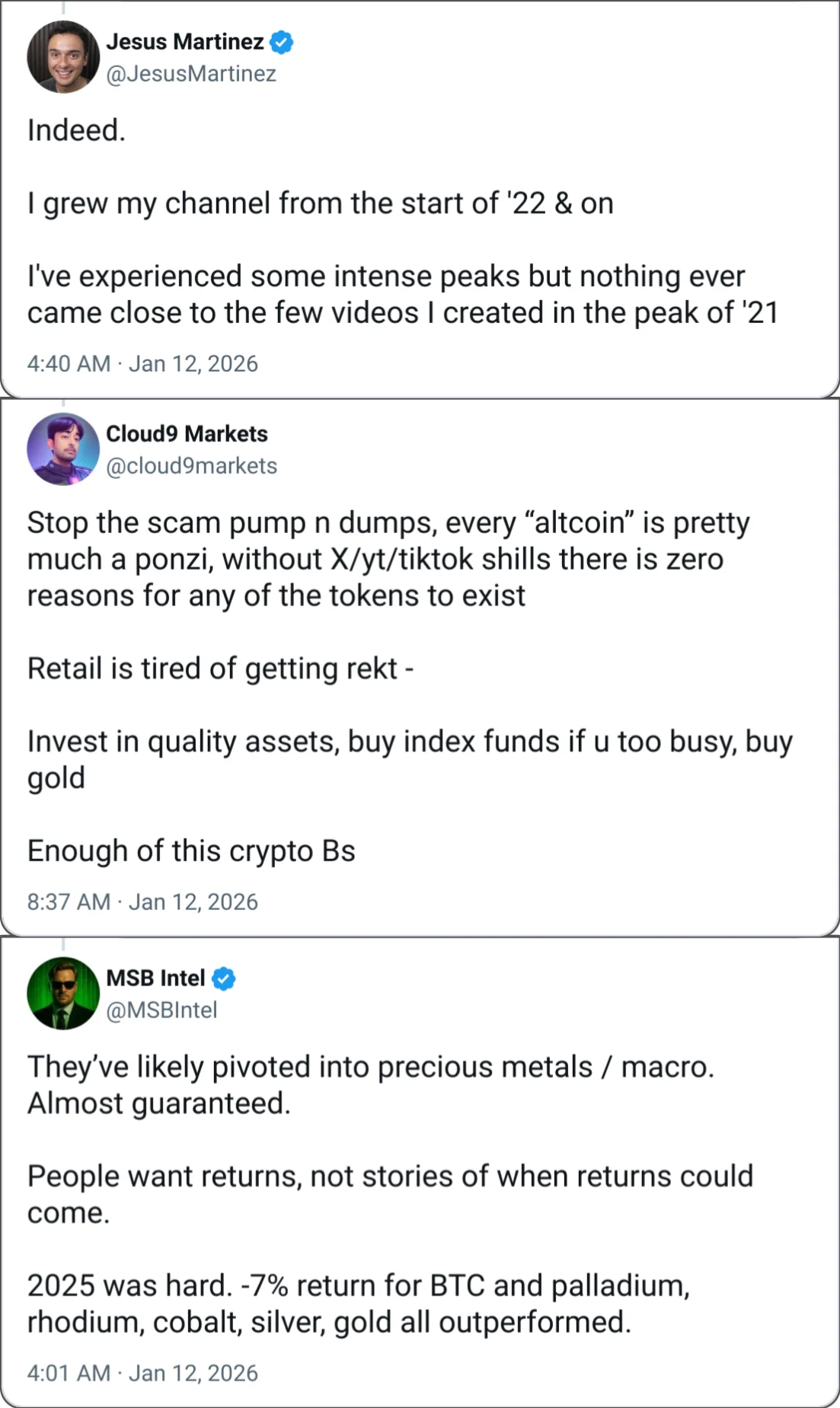This screenshot has width=840, height=1408.
Task: Visit the @cloud9markets handle
Action: point(191,466)
